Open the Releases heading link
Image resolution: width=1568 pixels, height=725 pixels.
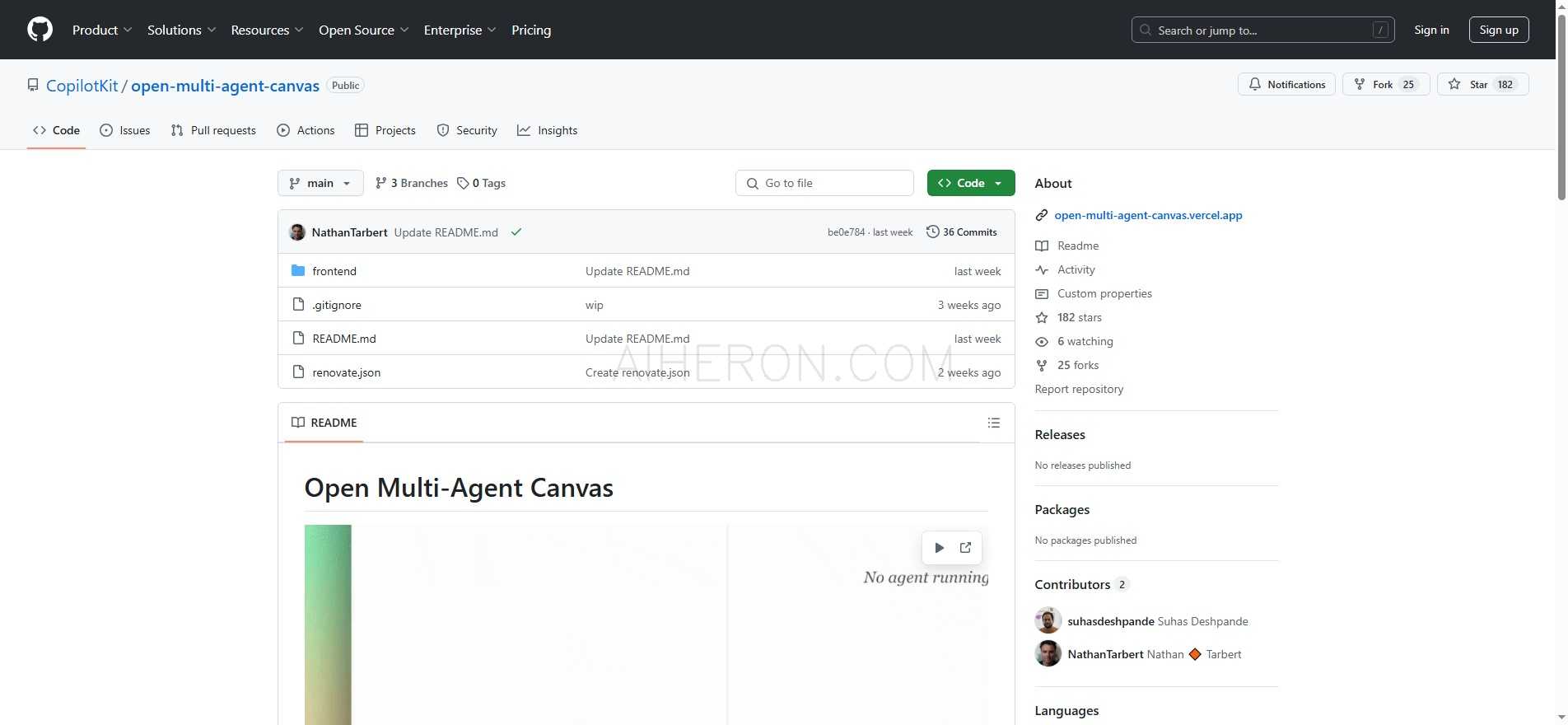(1060, 434)
